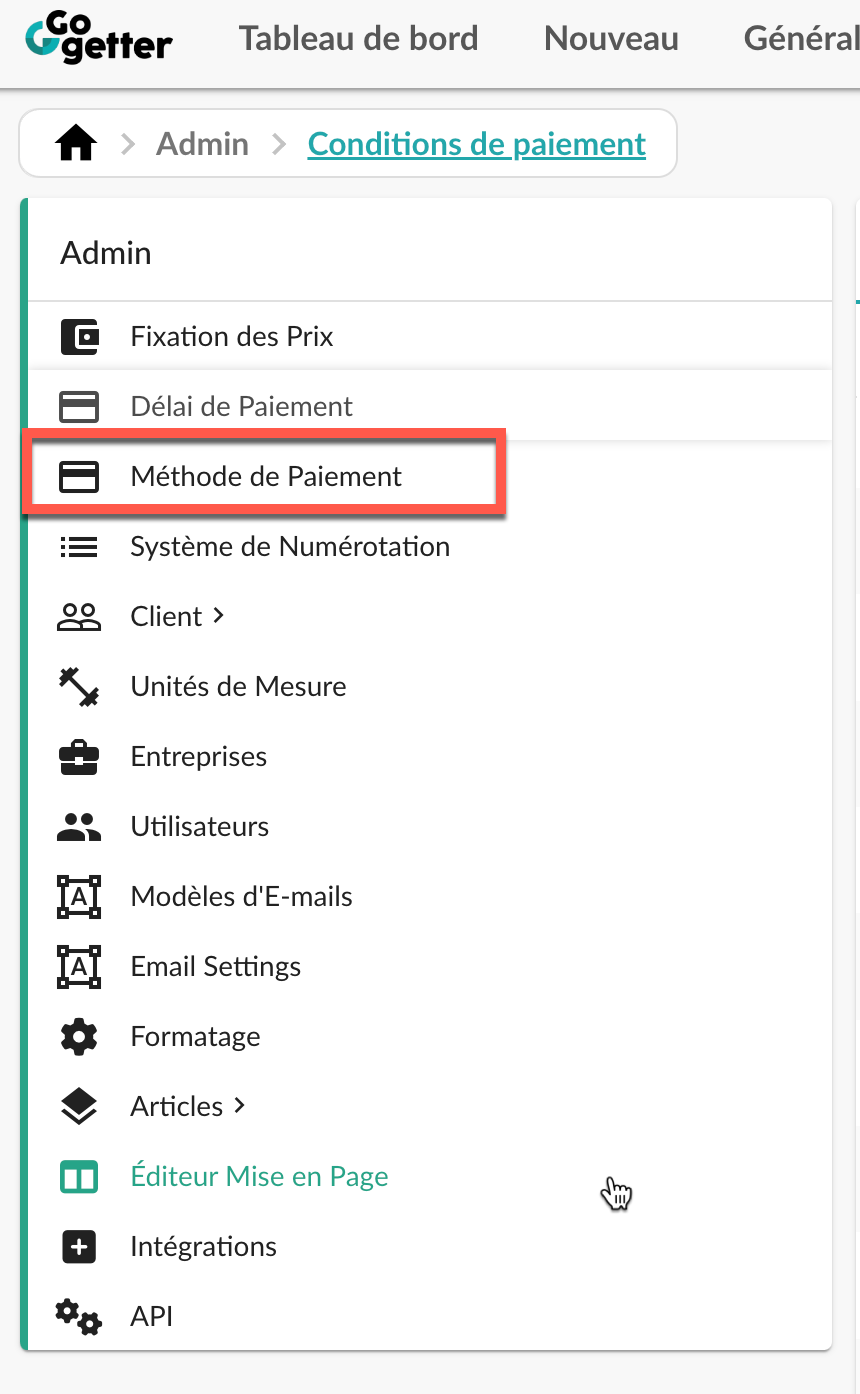Click the briefcase icon for Entreprises
860x1394 pixels.
pyautogui.click(x=79, y=757)
